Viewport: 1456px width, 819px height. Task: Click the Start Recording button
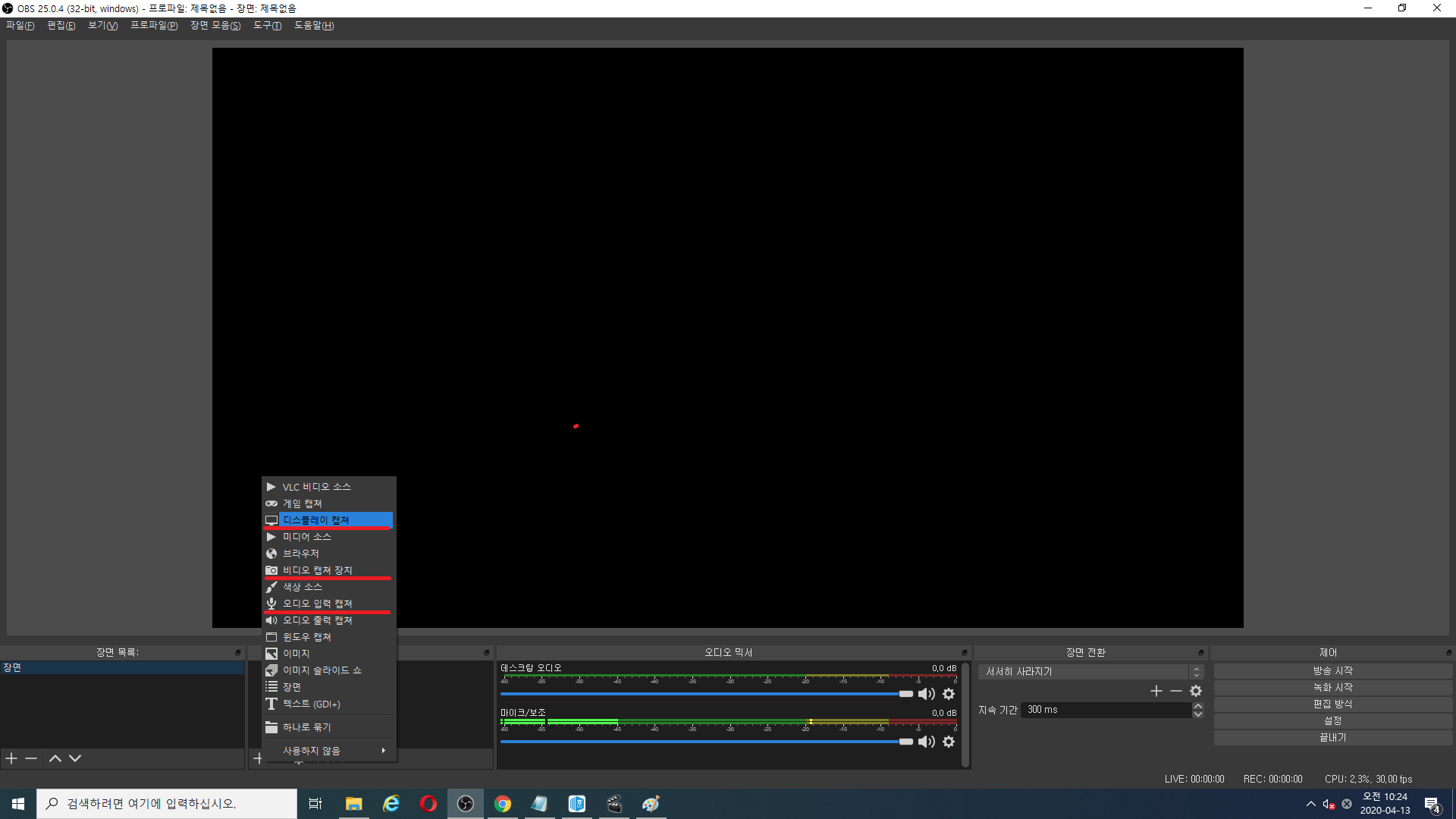pos(1332,688)
